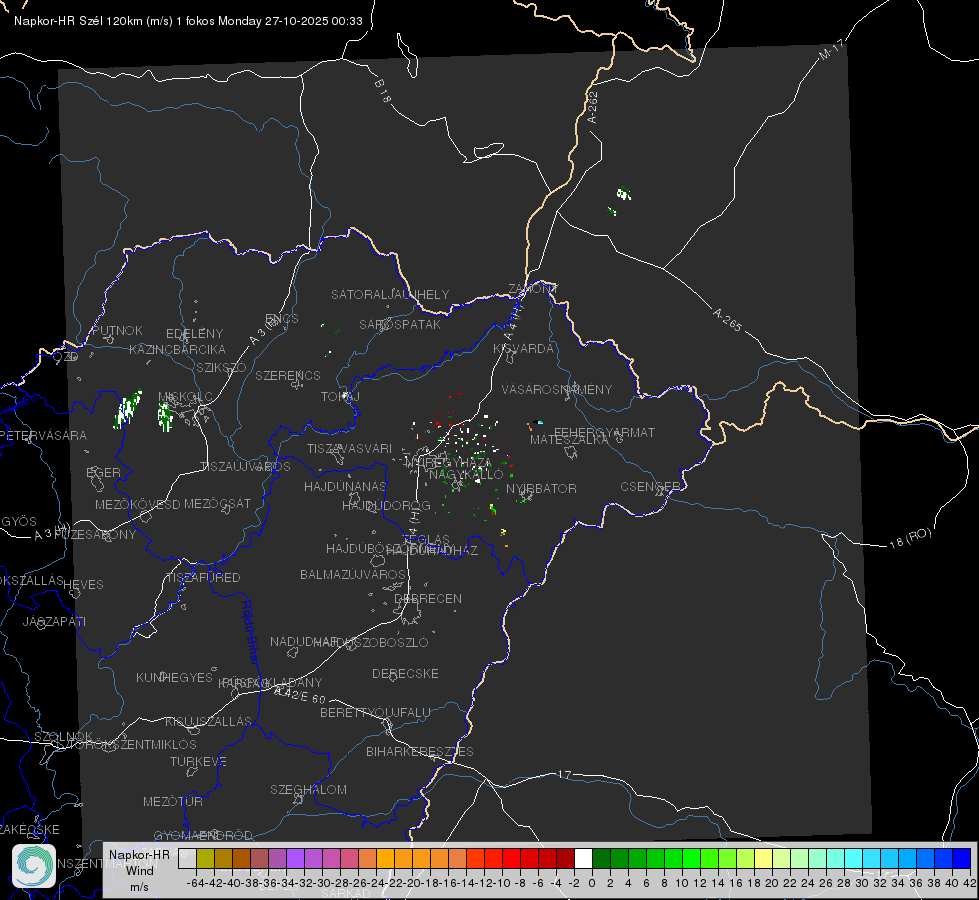Click the BALMAZUJVAROS label

[x=353, y=574]
